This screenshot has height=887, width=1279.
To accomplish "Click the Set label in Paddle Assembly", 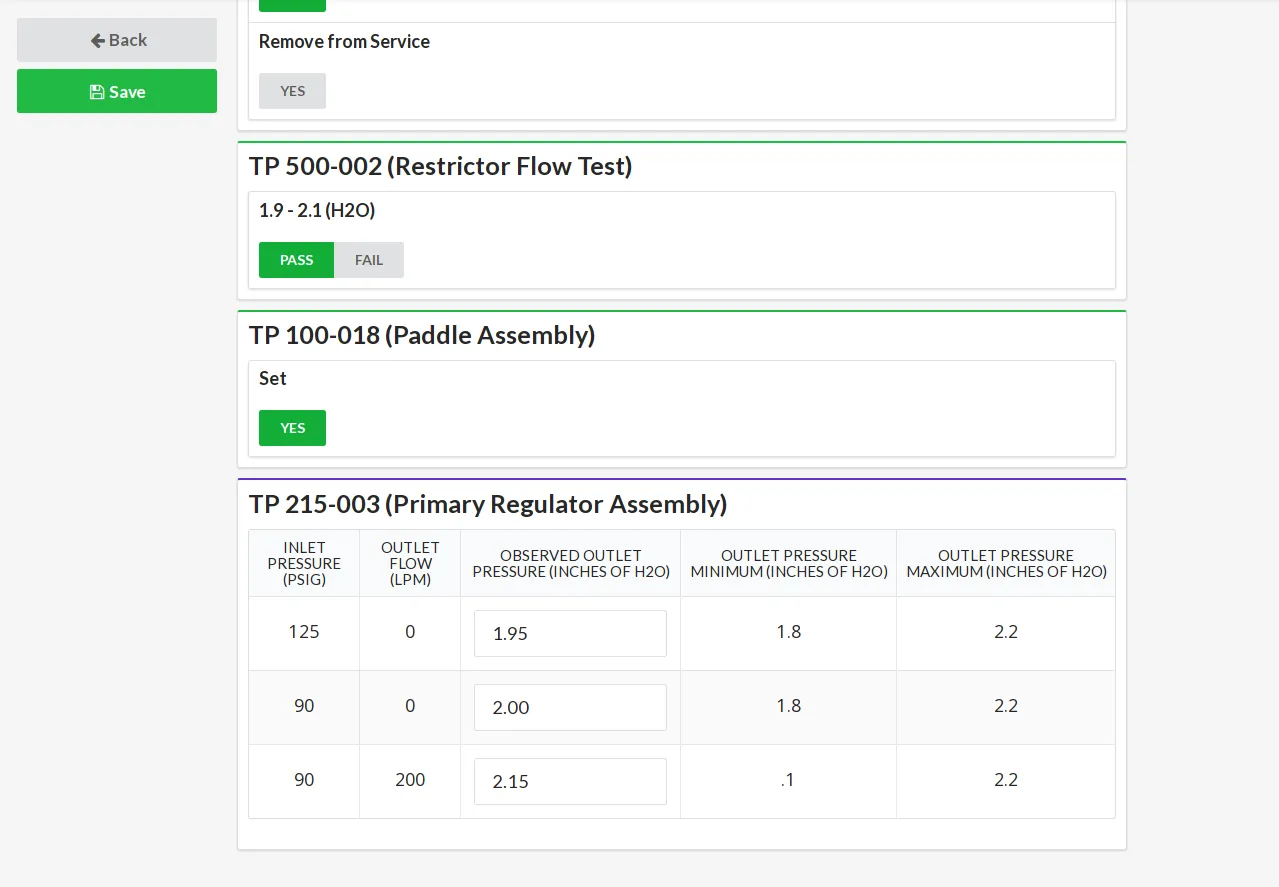I will pos(273,379).
